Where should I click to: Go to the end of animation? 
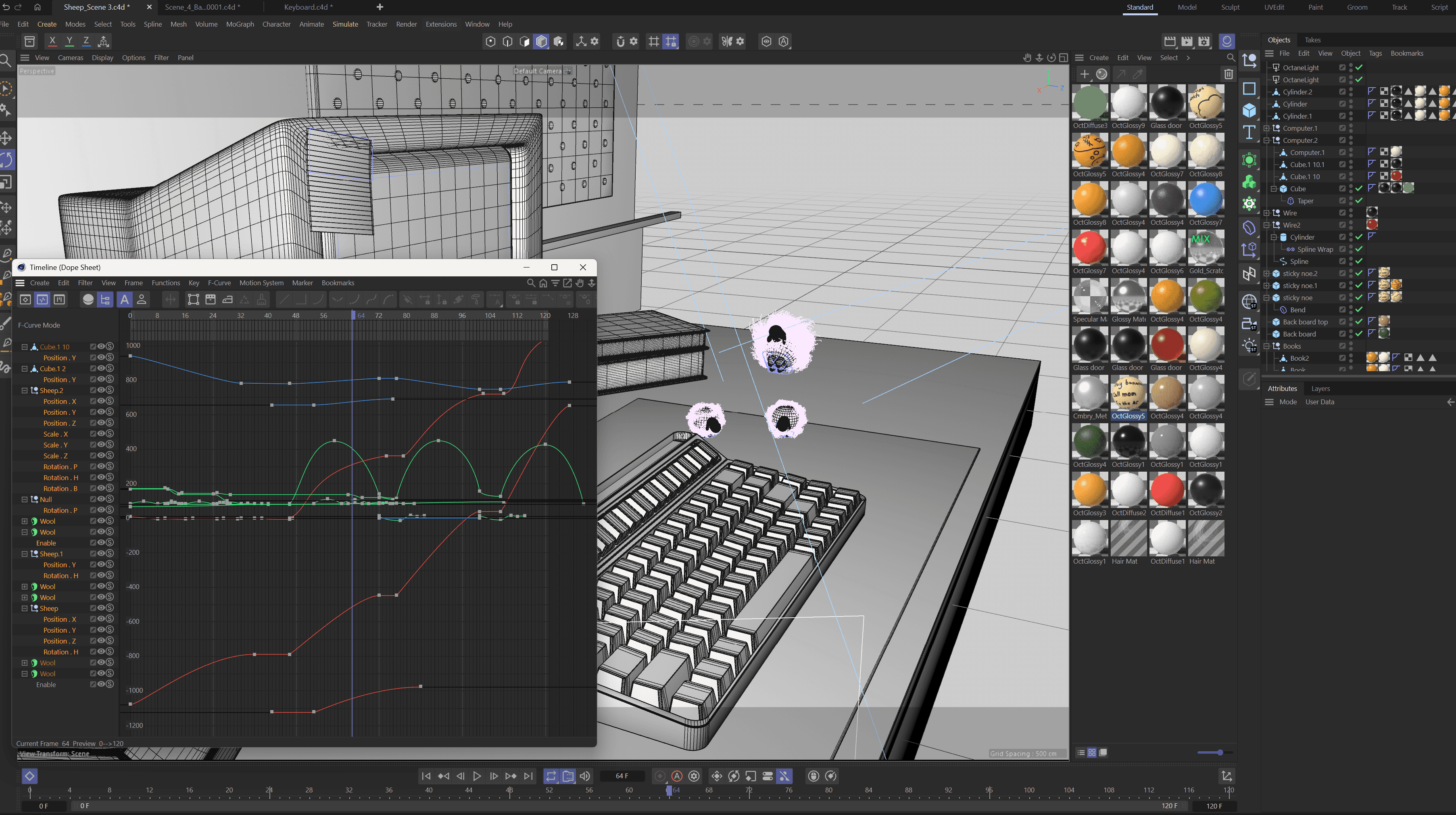tap(528, 776)
